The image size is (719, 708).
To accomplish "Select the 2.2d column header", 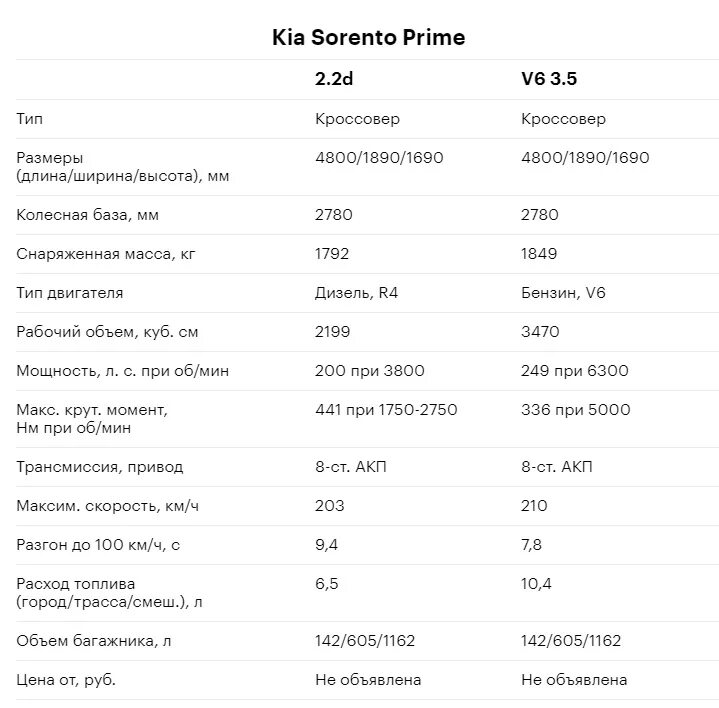I will (x=333, y=79).
